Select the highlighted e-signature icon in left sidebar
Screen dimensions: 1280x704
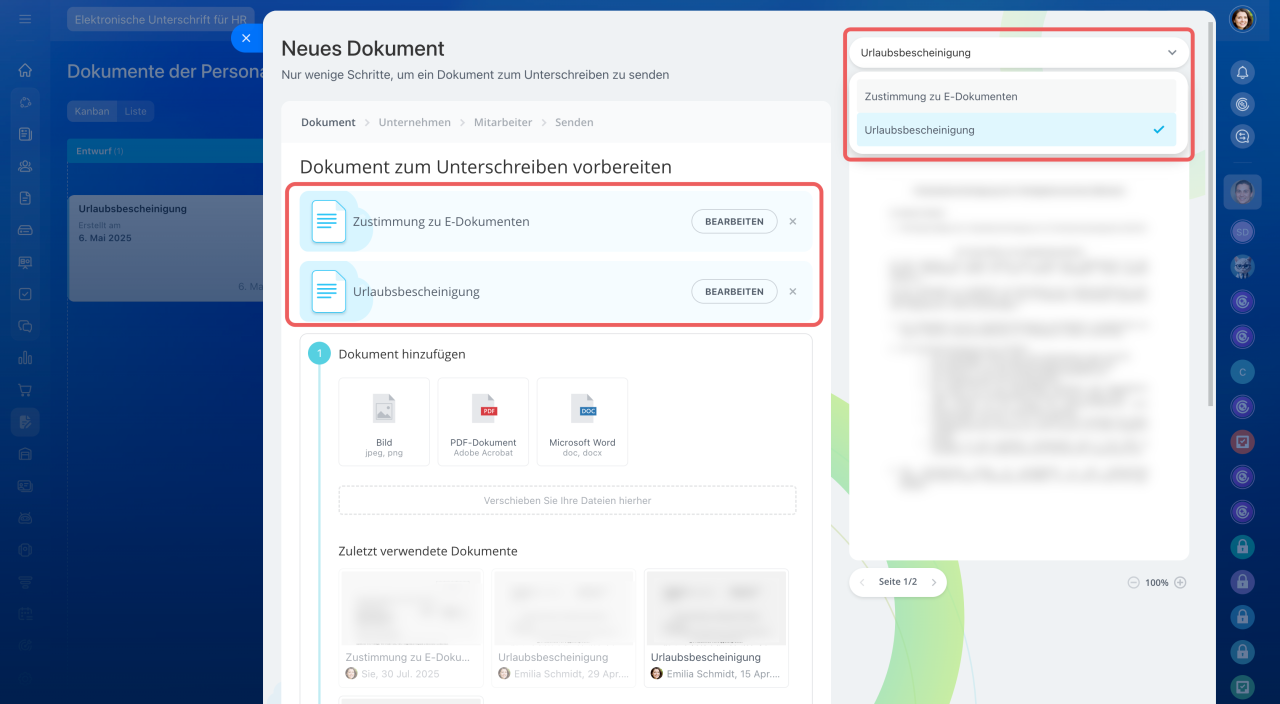25,422
